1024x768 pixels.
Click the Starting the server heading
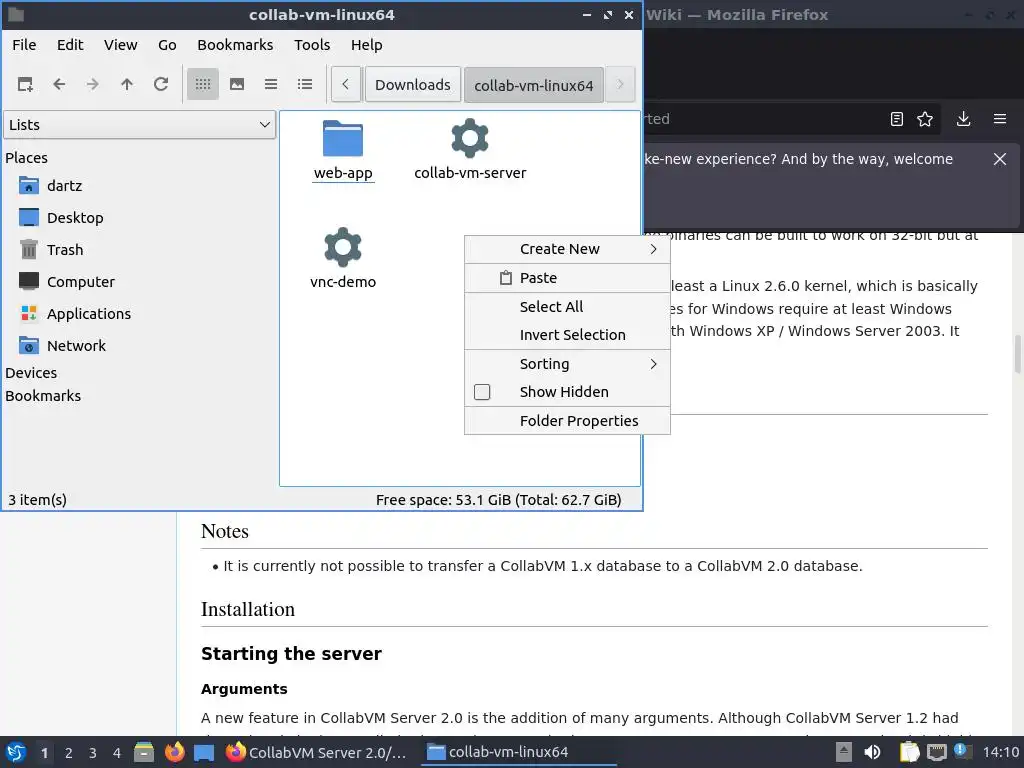tap(291, 654)
